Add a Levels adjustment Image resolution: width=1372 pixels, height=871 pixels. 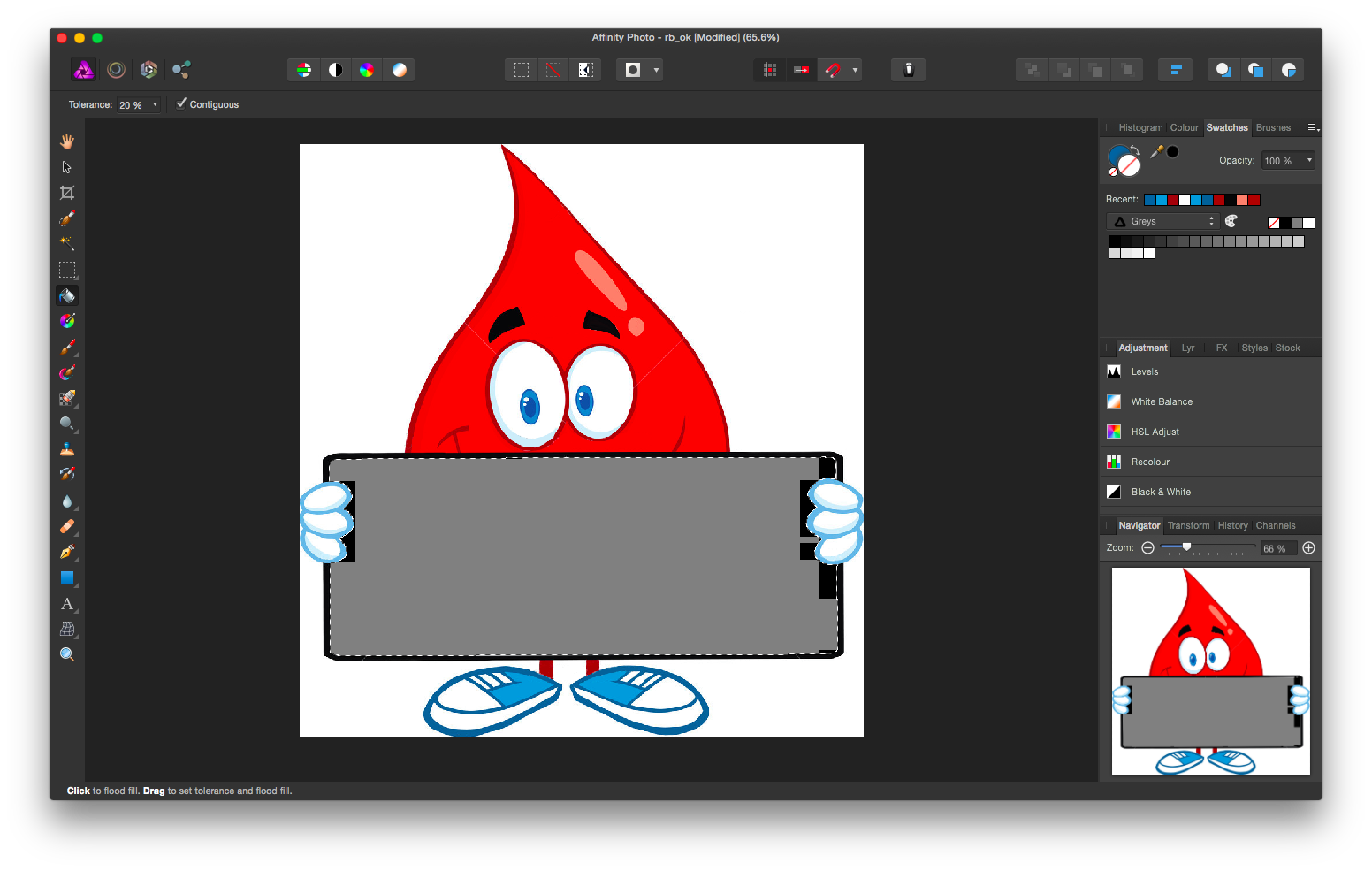pos(1210,371)
